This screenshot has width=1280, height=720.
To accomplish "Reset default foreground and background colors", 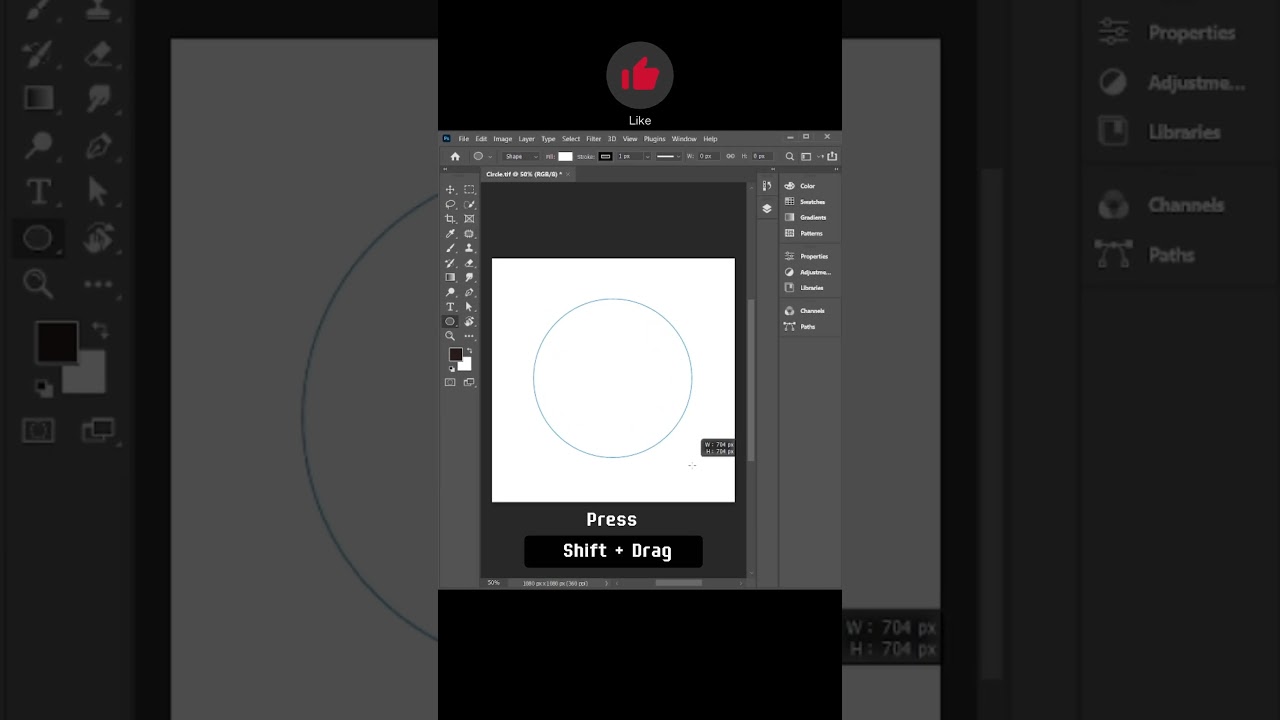I will point(451,368).
